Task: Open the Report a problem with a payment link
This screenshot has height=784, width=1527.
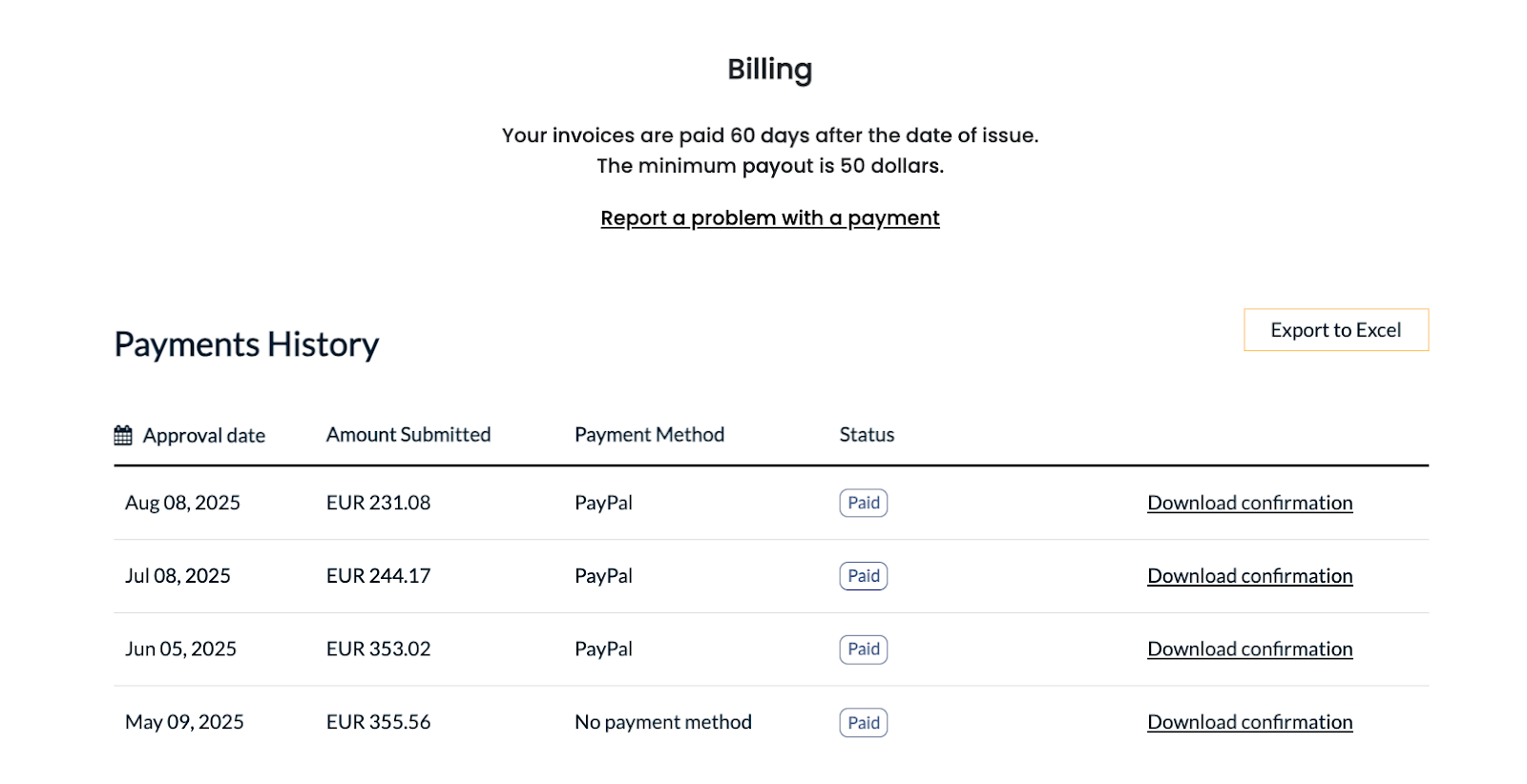Action: [769, 218]
